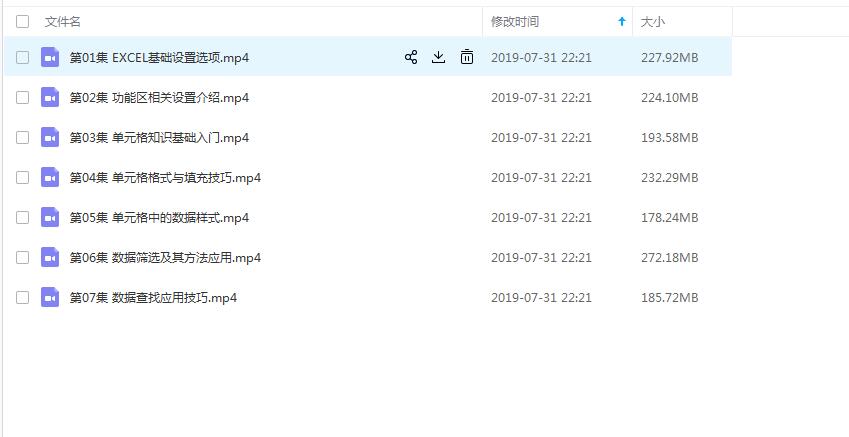Image resolution: width=849 pixels, height=437 pixels.
Task: Share the 第01集 EXCEL基础设置选项 file
Action: pyautogui.click(x=411, y=57)
